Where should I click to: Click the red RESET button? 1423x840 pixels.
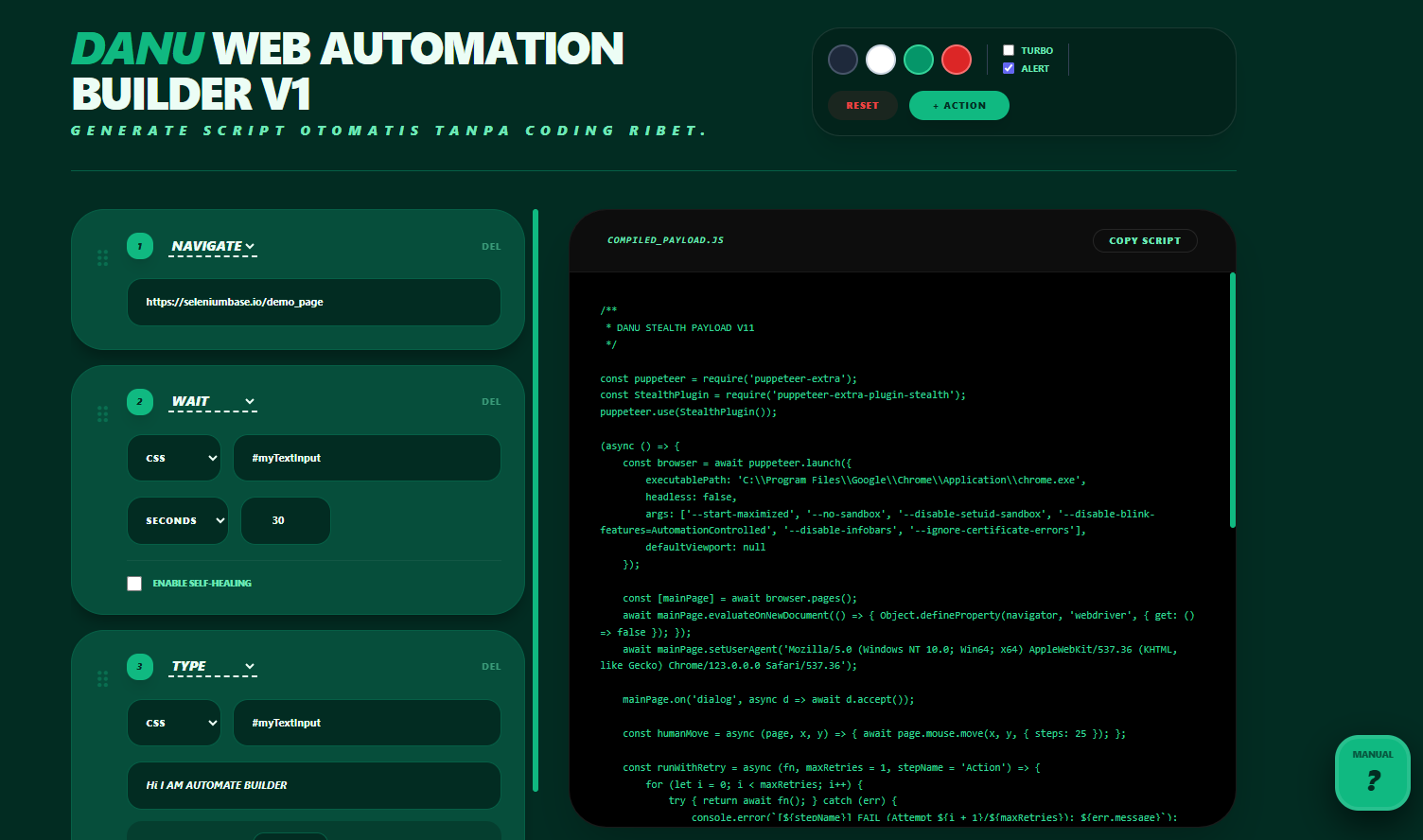(x=862, y=105)
